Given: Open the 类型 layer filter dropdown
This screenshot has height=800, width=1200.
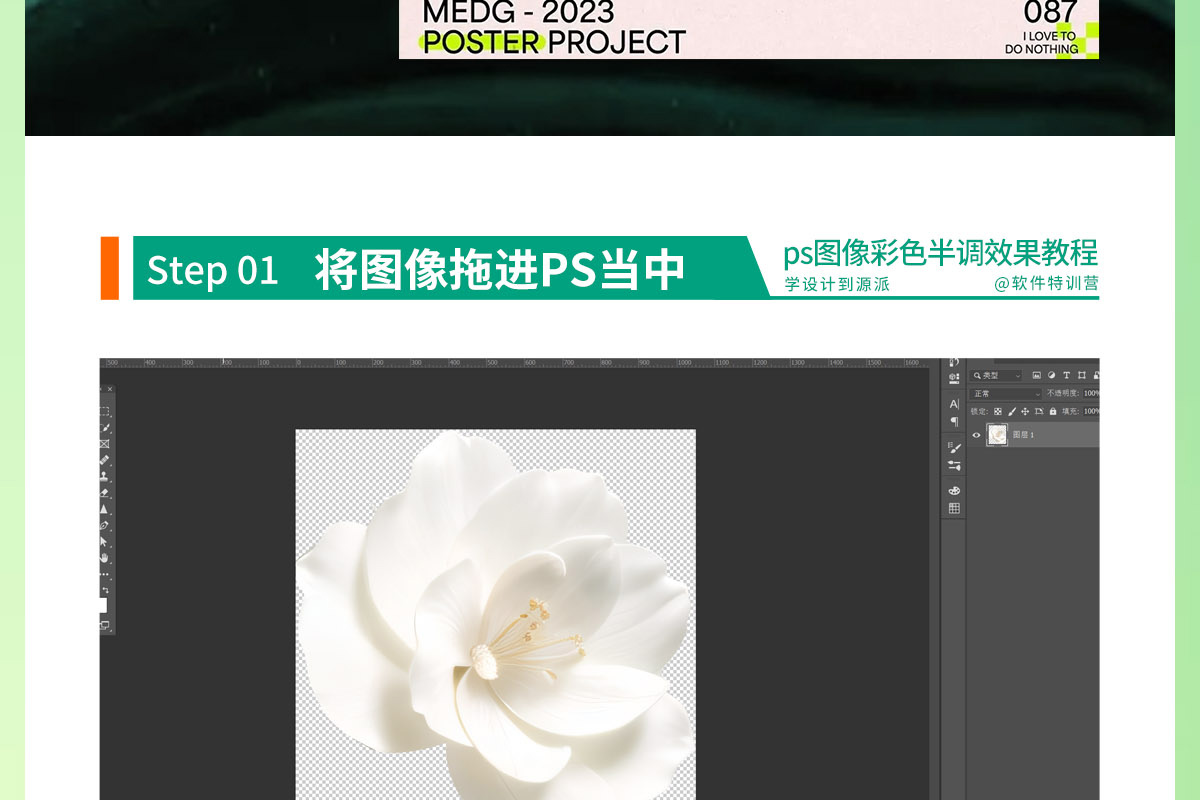Looking at the screenshot, I should (997, 376).
